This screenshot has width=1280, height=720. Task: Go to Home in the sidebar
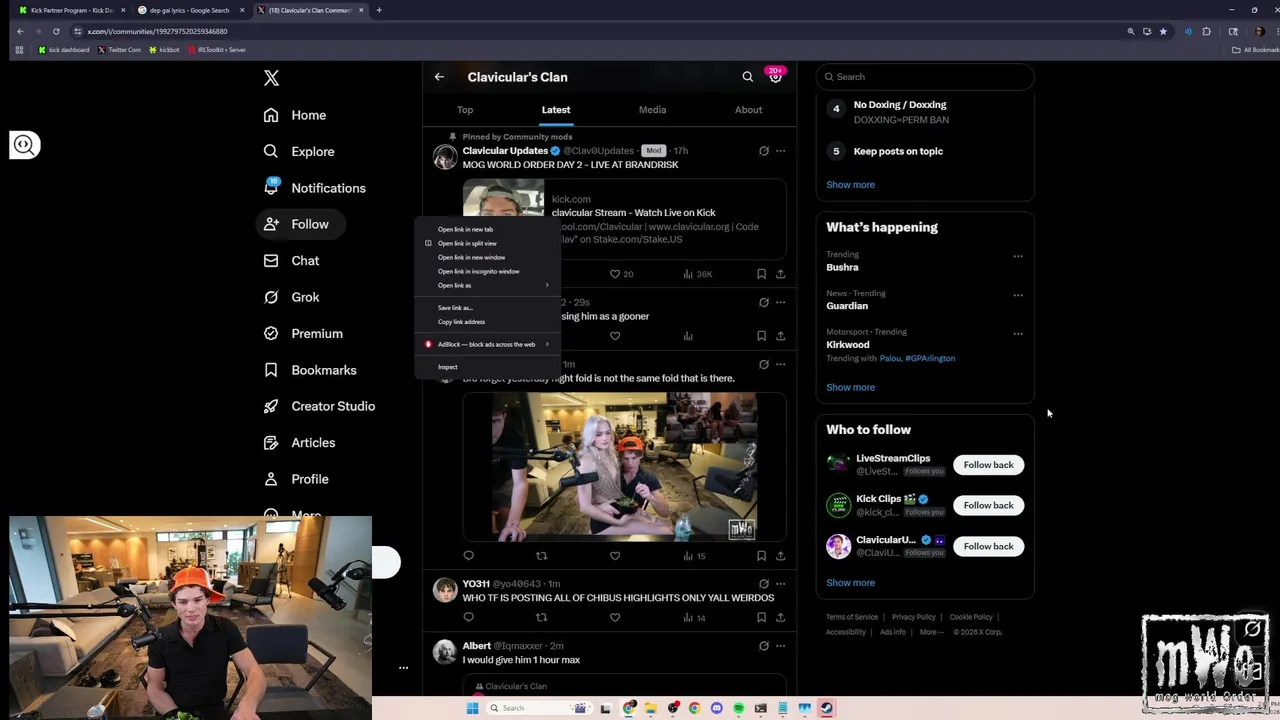pyautogui.click(x=295, y=115)
